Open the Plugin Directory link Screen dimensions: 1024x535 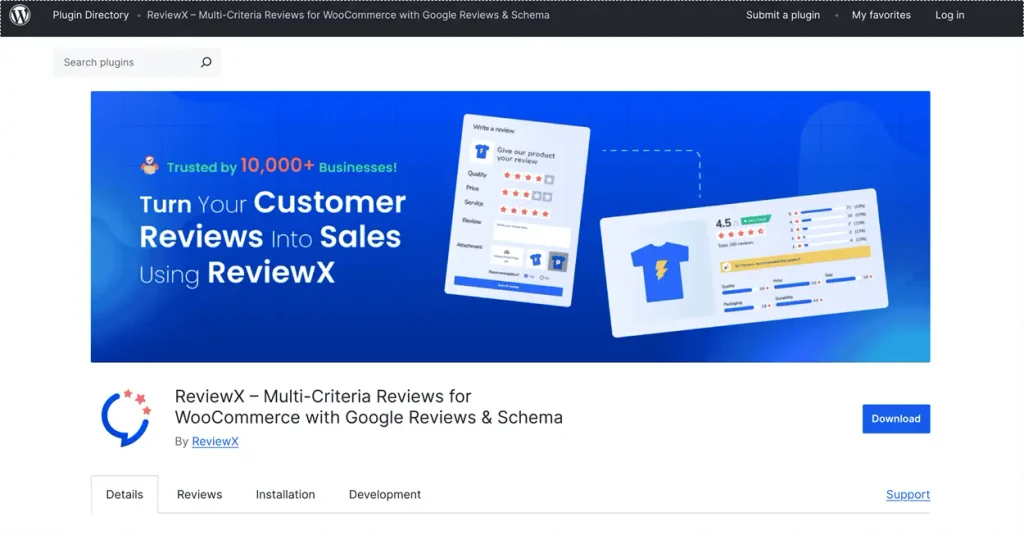point(91,15)
